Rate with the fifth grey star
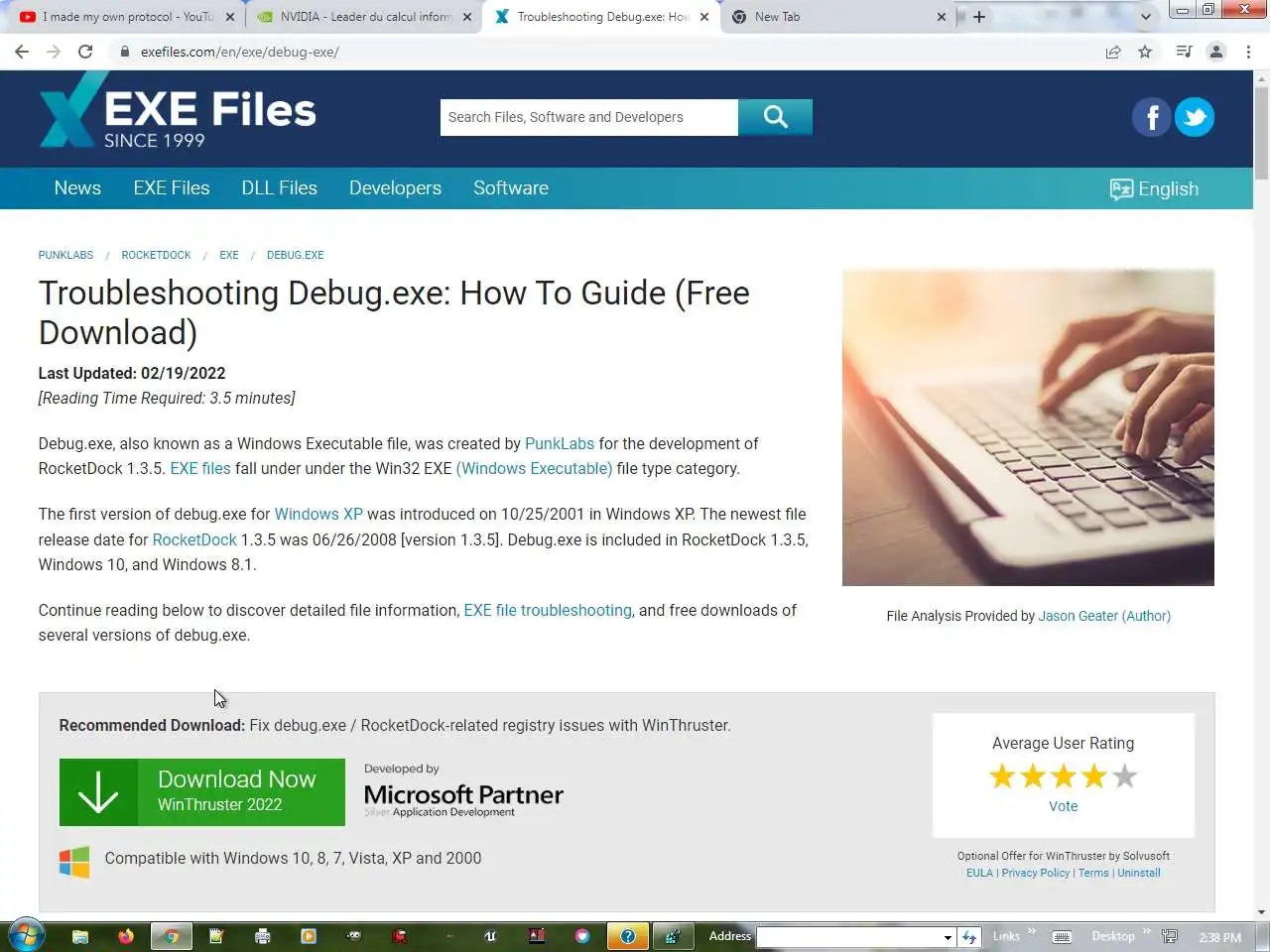This screenshot has height=952, width=1270. tap(1124, 776)
